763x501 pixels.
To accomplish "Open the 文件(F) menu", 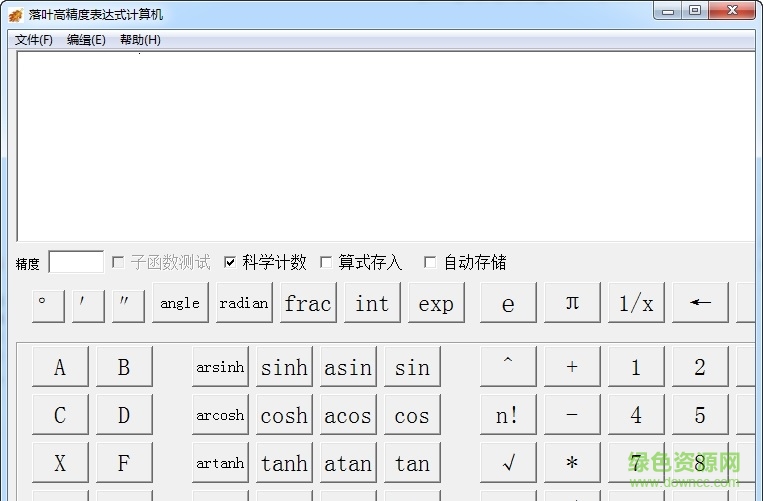I will [x=34, y=40].
